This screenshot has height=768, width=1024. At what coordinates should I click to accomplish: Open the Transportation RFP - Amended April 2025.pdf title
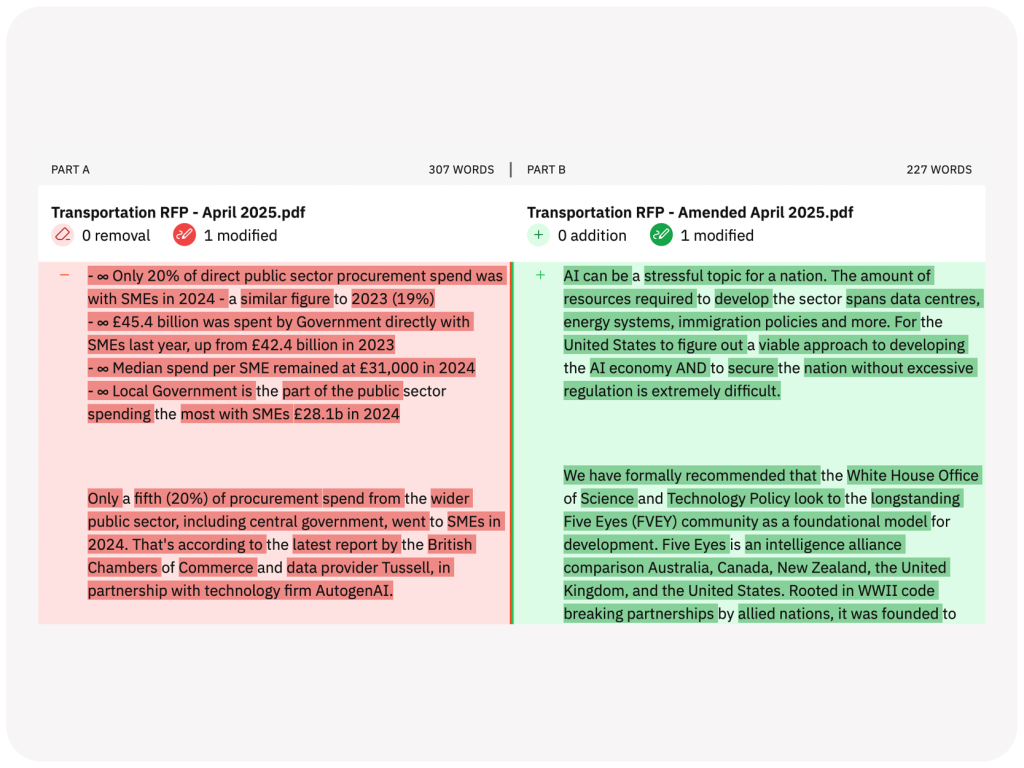pyautogui.click(x=690, y=212)
